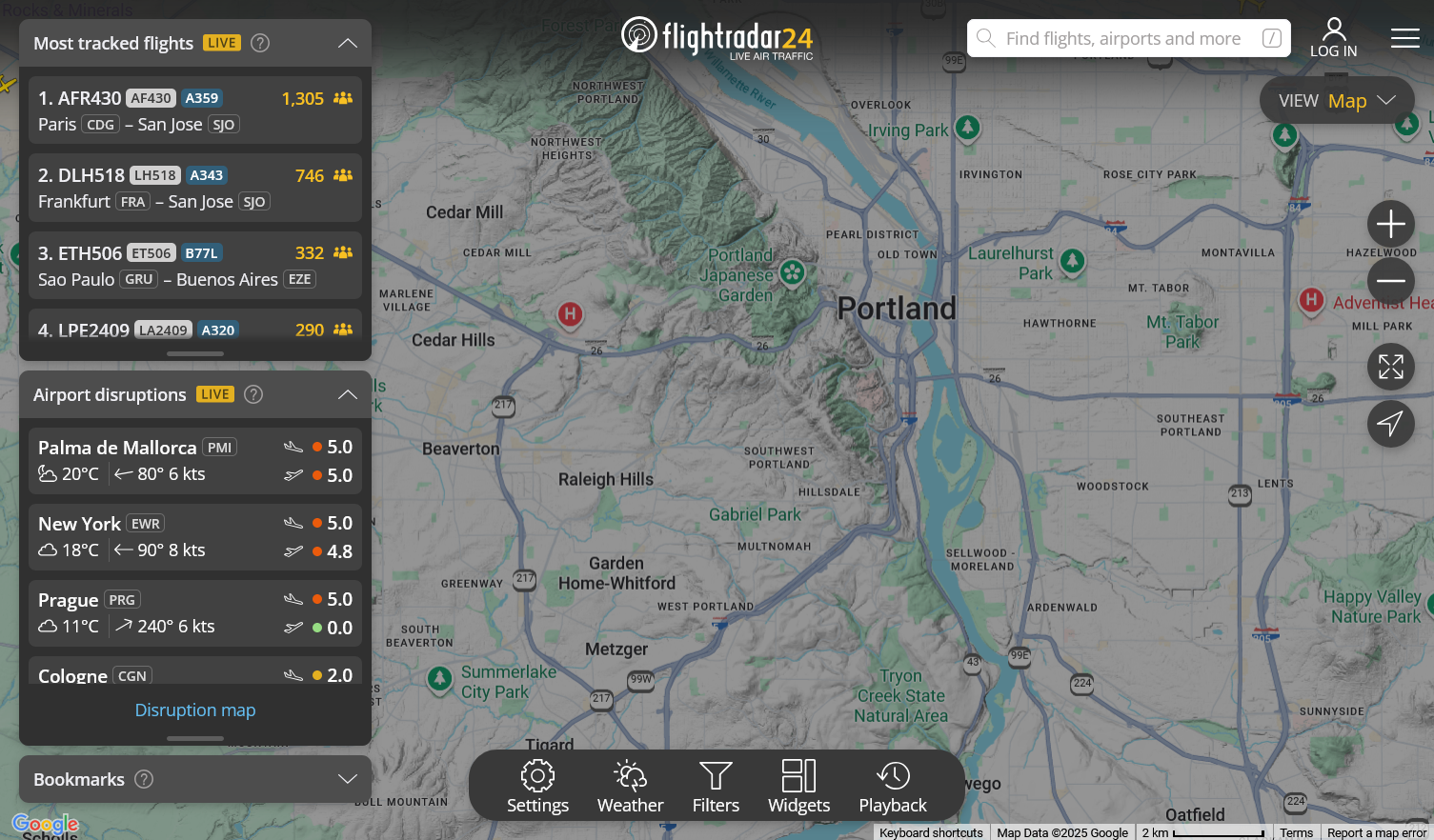1434x840 pixels.
Task: Select flight DLH518 Frankfurt to San Jose
Action: coord(195,188)
